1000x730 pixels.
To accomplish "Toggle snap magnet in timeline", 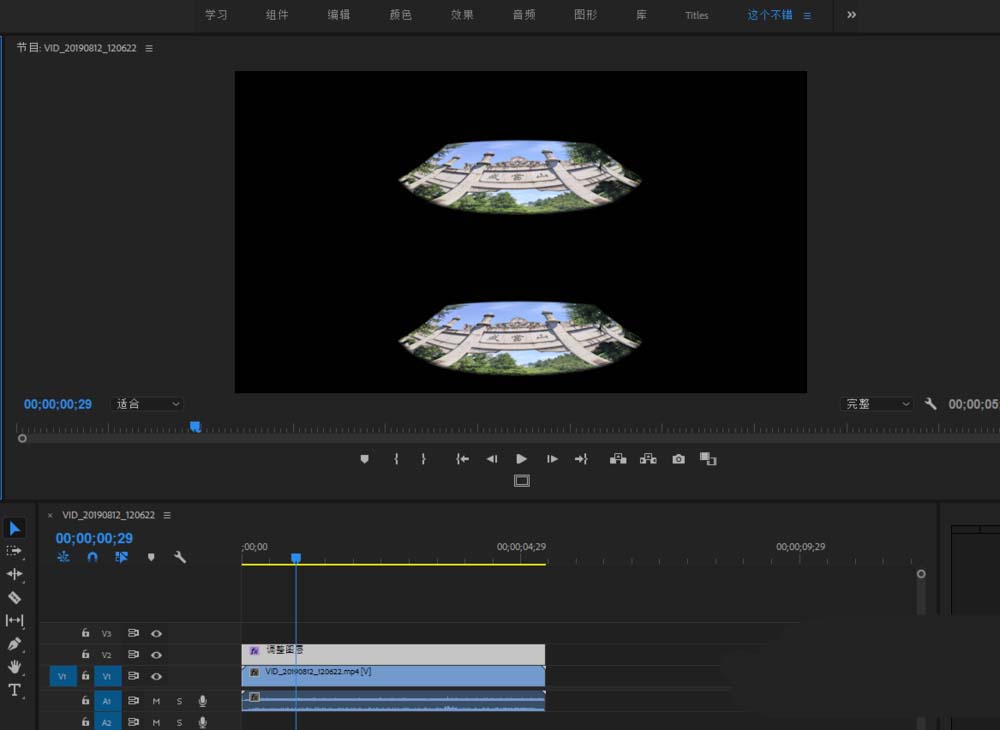I will (x=92, y=557).
